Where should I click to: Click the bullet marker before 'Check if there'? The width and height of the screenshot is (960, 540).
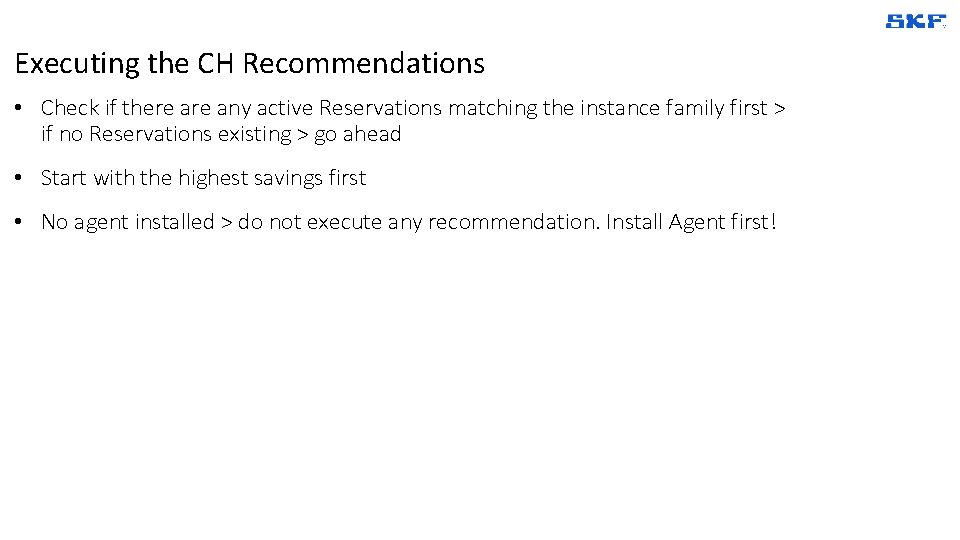coord(21,107)
